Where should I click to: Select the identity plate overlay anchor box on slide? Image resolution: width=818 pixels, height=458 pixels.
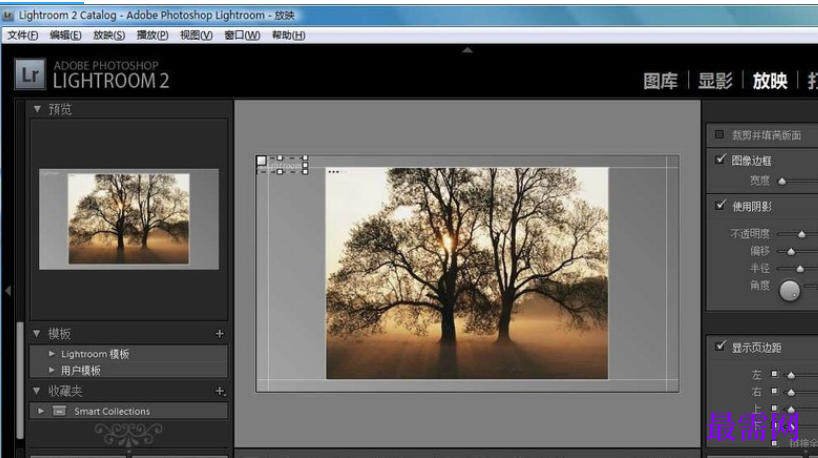click(261, 161)
